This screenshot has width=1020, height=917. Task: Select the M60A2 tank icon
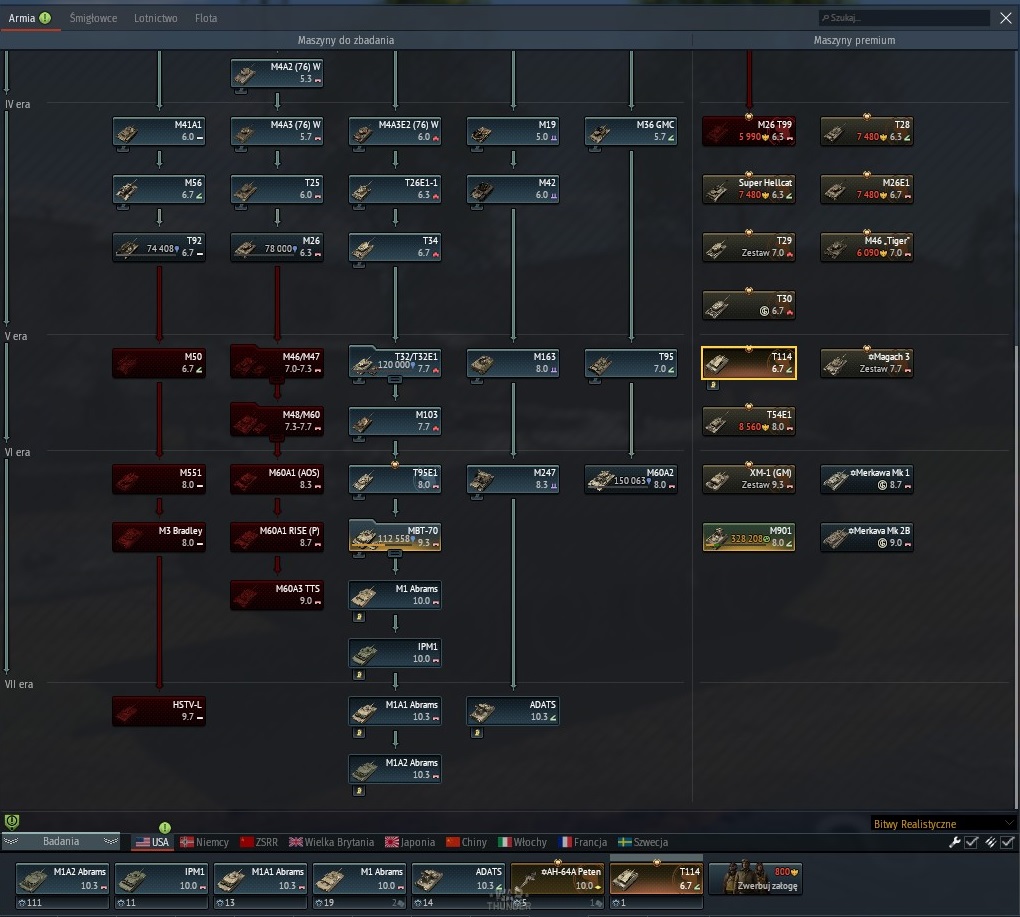click(631, 479)
